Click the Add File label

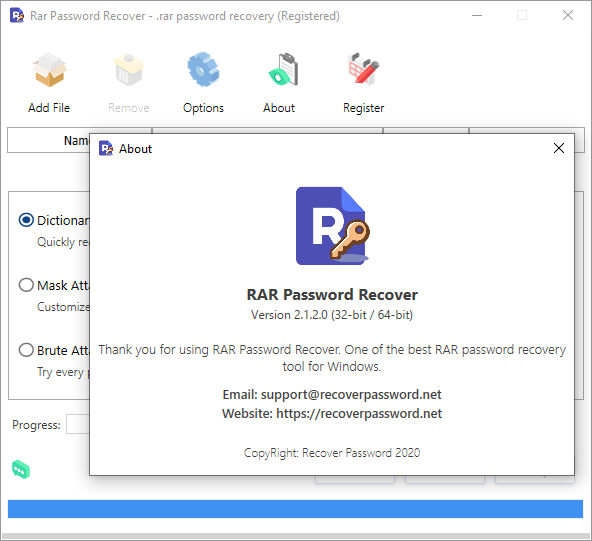tap(49, 108)
